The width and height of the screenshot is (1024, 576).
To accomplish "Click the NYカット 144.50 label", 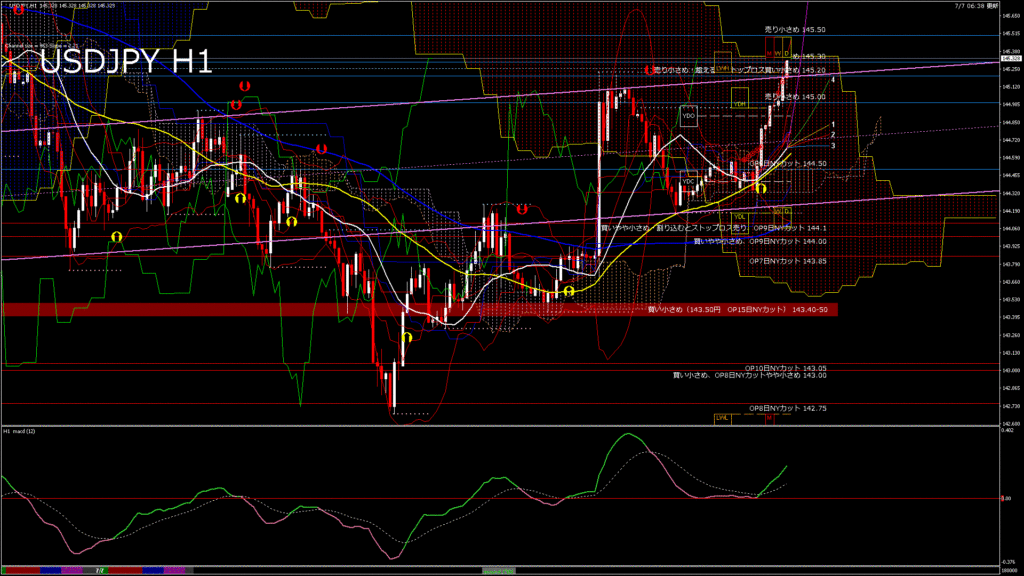I will coord(788,164).
